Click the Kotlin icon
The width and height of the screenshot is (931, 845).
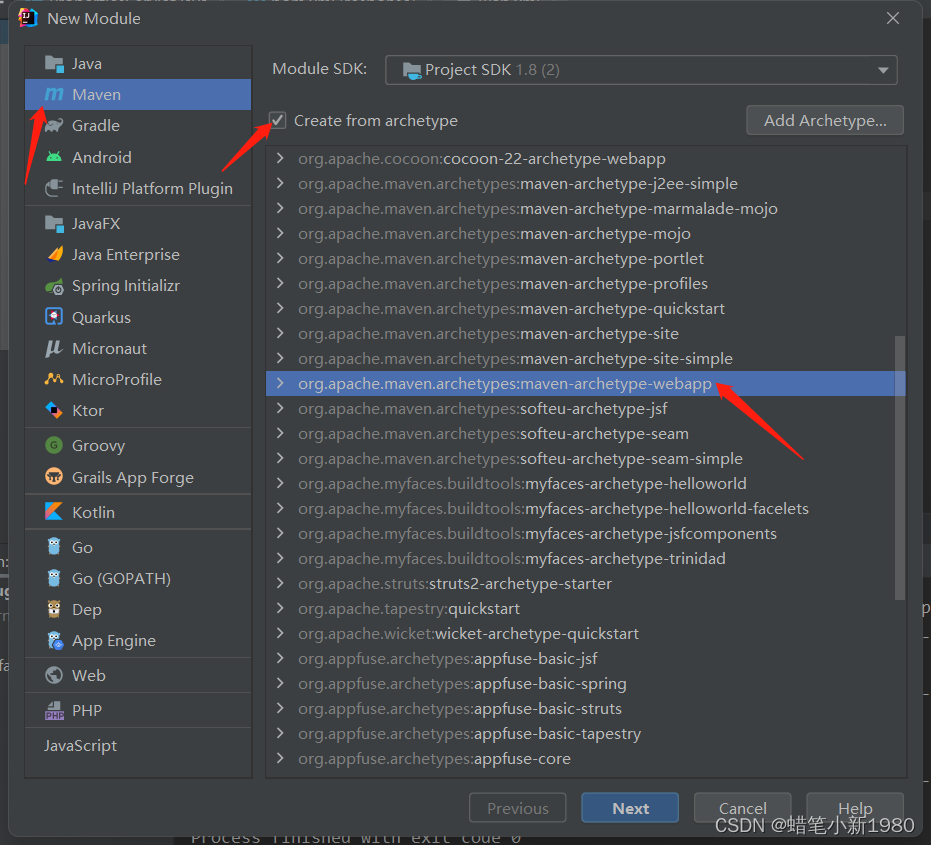pyautogui.click(x=54, y=511)
